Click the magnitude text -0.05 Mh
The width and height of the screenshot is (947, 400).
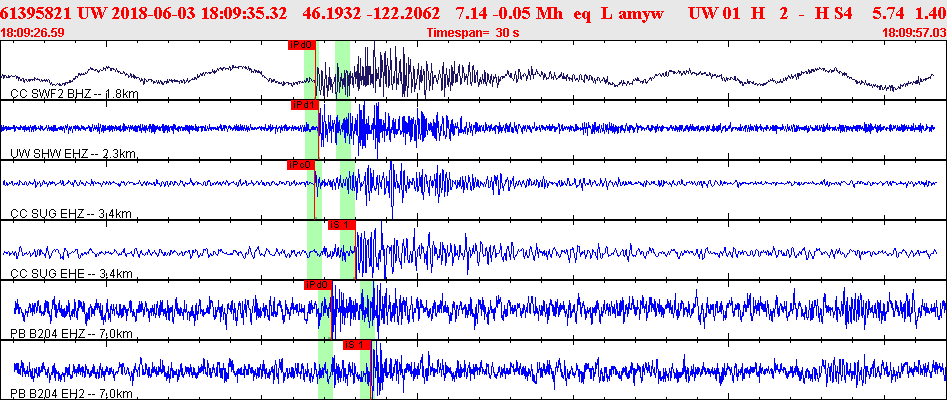click(x=529, y=15)
